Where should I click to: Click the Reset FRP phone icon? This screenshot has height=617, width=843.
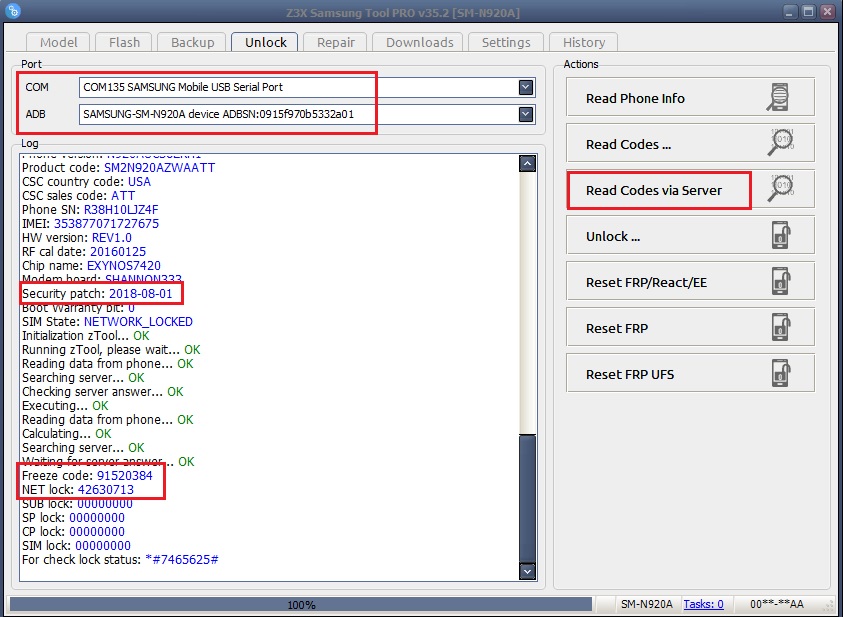(x=781, y=327)
